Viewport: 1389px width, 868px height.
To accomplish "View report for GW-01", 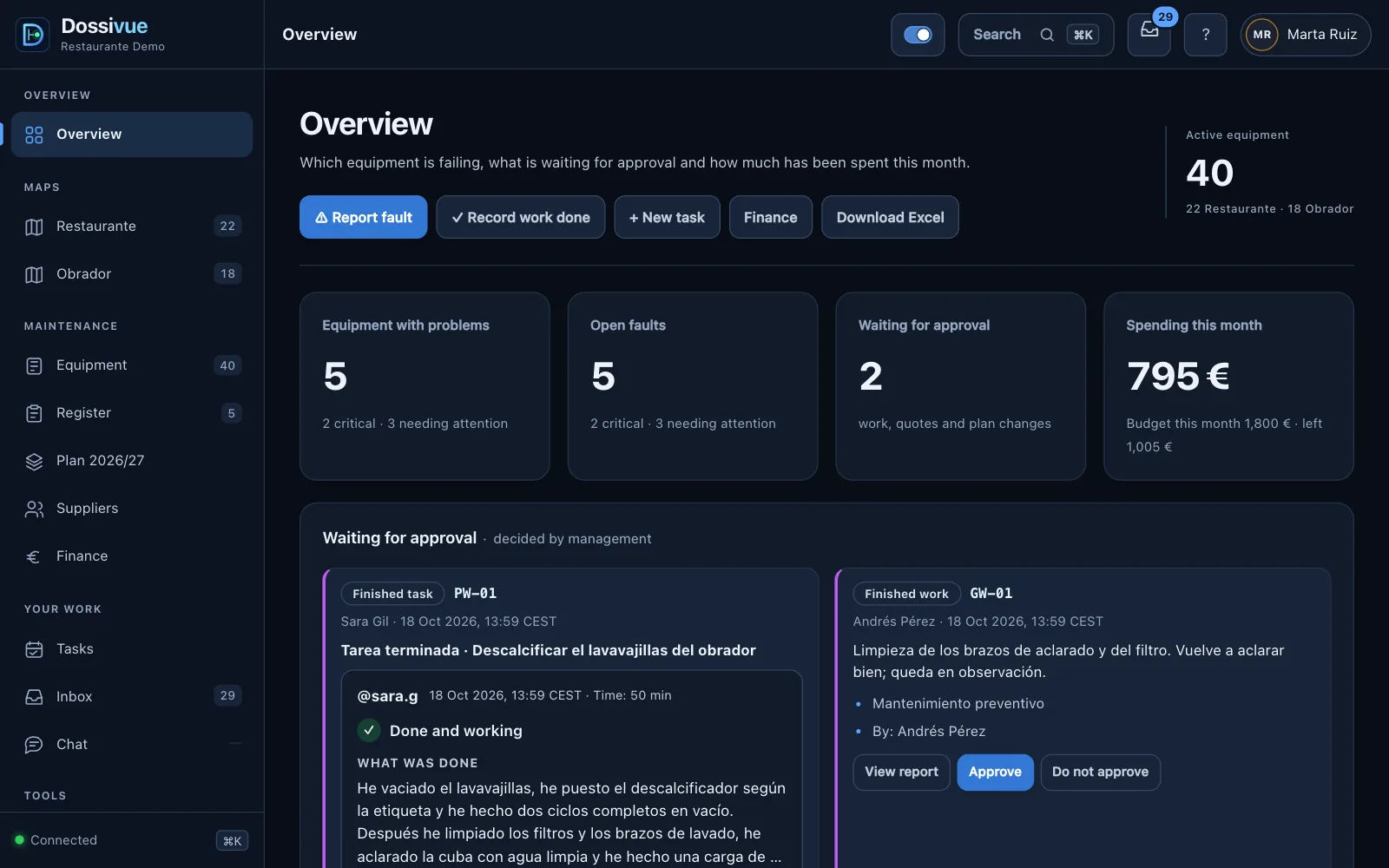I will (x=902, y=773).
